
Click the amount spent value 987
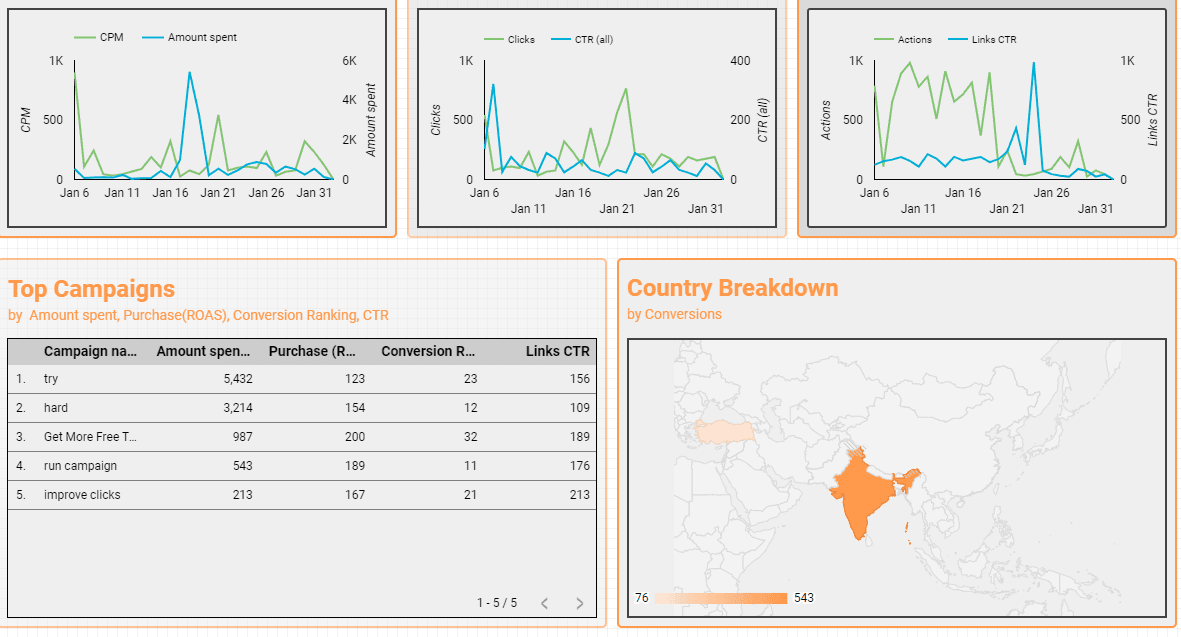[243, 437]
